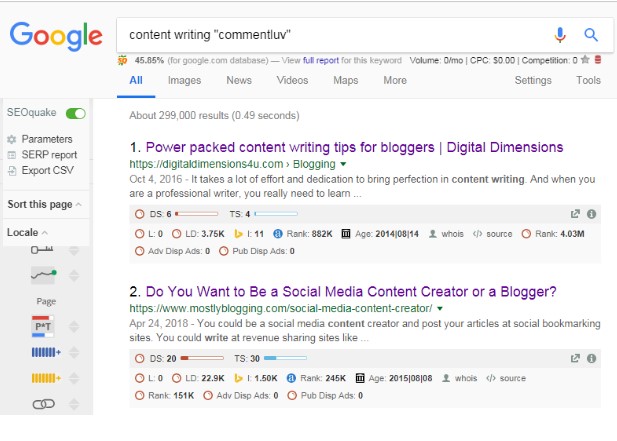This screenshot has height=441, width=617.
Task: Open result 2 SEOquake external link icon
Action: click(x=575, y=358)
